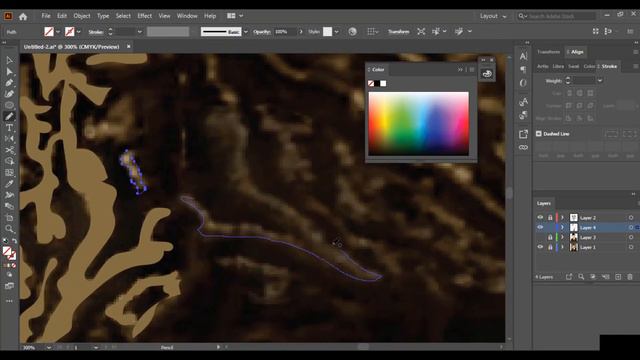Viewport: 640px width, 360px height.
Task: Close the Untitled-2.ai document tab
Action: [129, 47]
